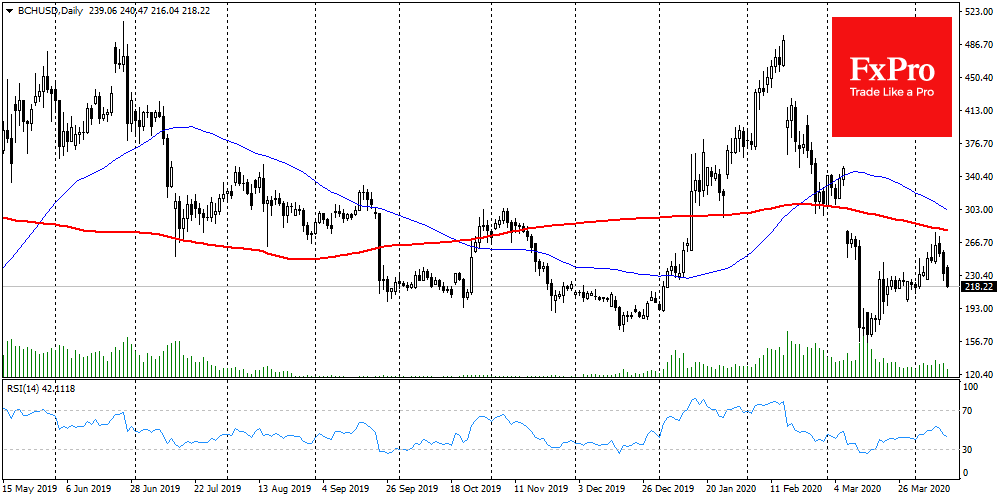
Task: Click the 15 May 2019 date label
Action: coord(28,490)
